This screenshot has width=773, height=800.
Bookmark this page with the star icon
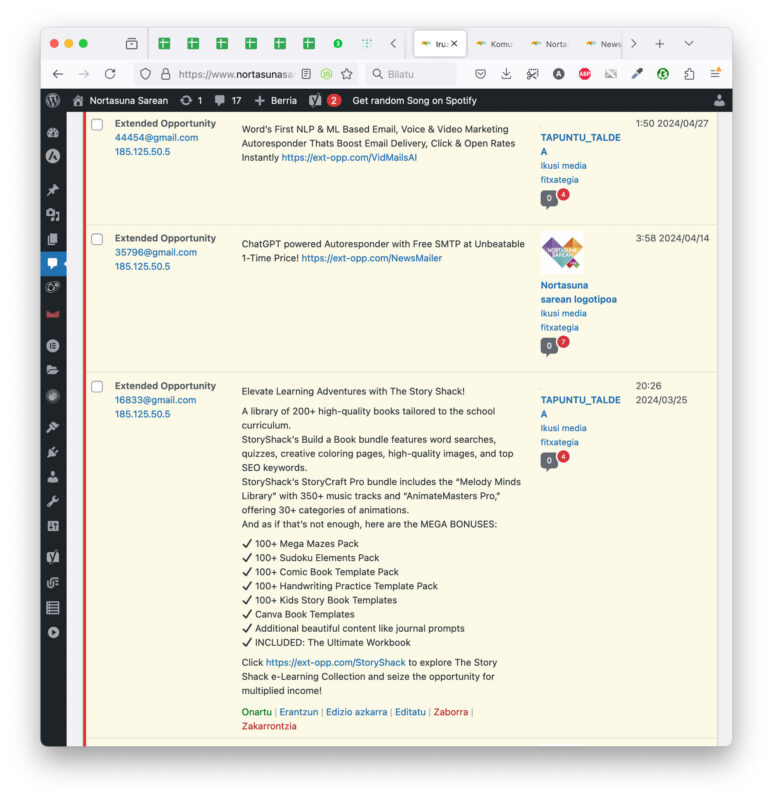tap(347, 74)
